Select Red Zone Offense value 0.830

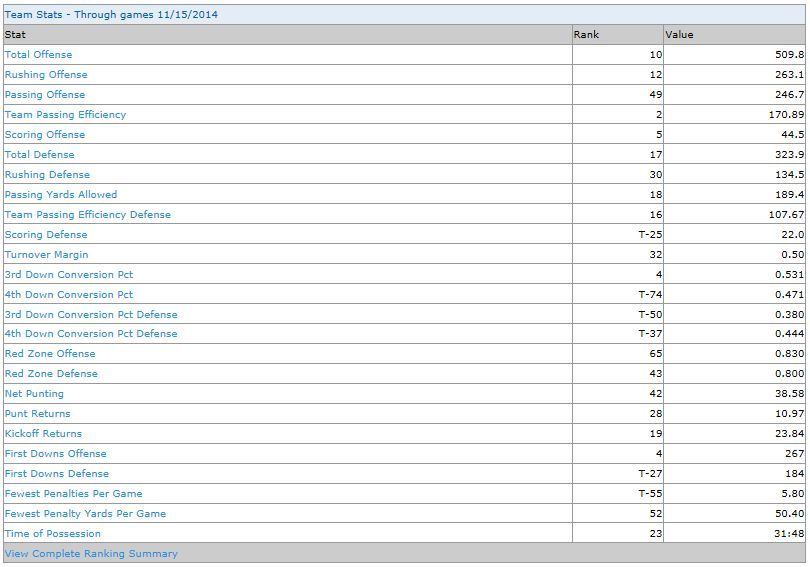pyautogui.click(x=789, y=354)
